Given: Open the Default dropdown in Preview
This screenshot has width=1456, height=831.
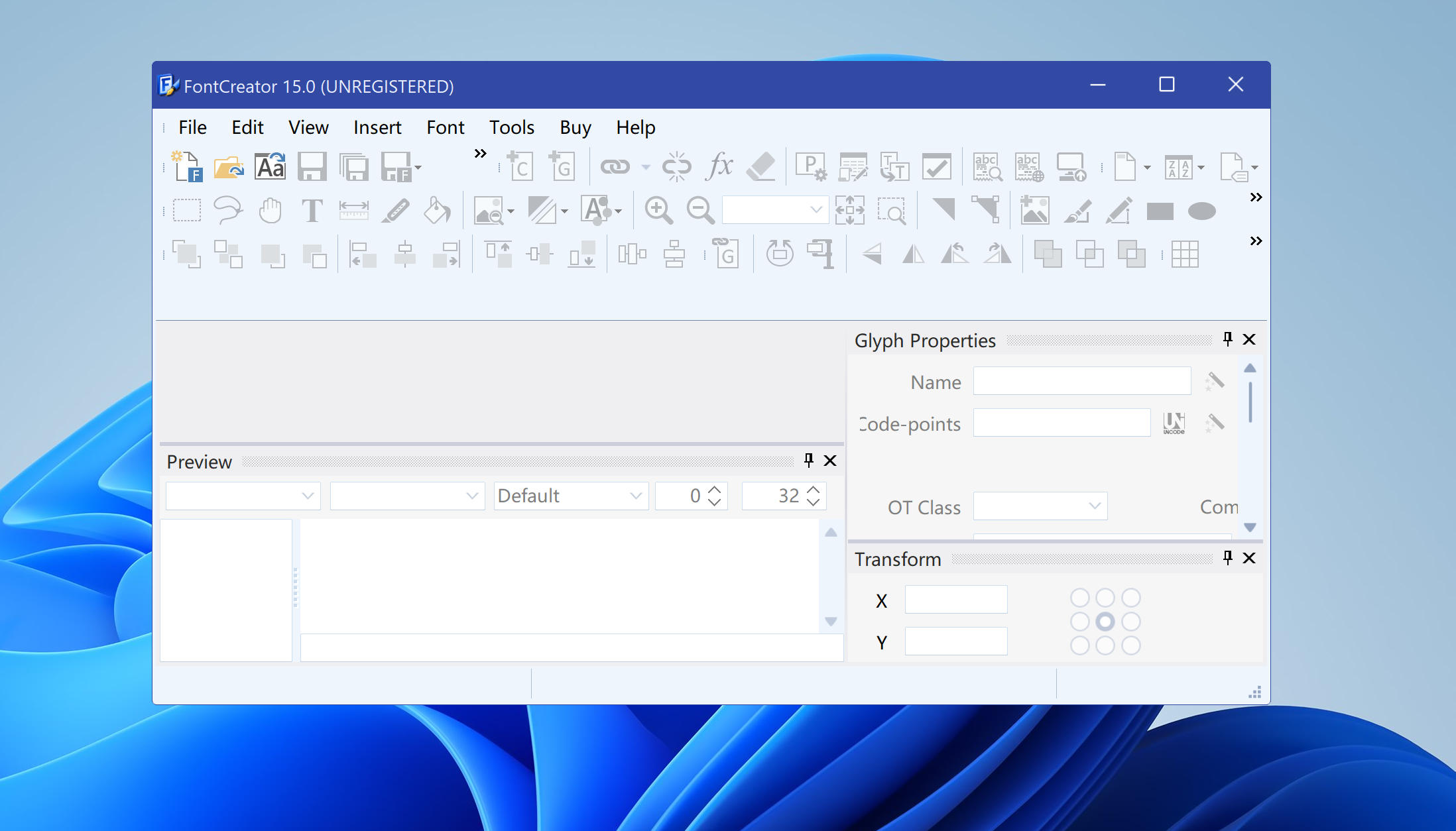Looking at the screenshot, I should [571, 496].
